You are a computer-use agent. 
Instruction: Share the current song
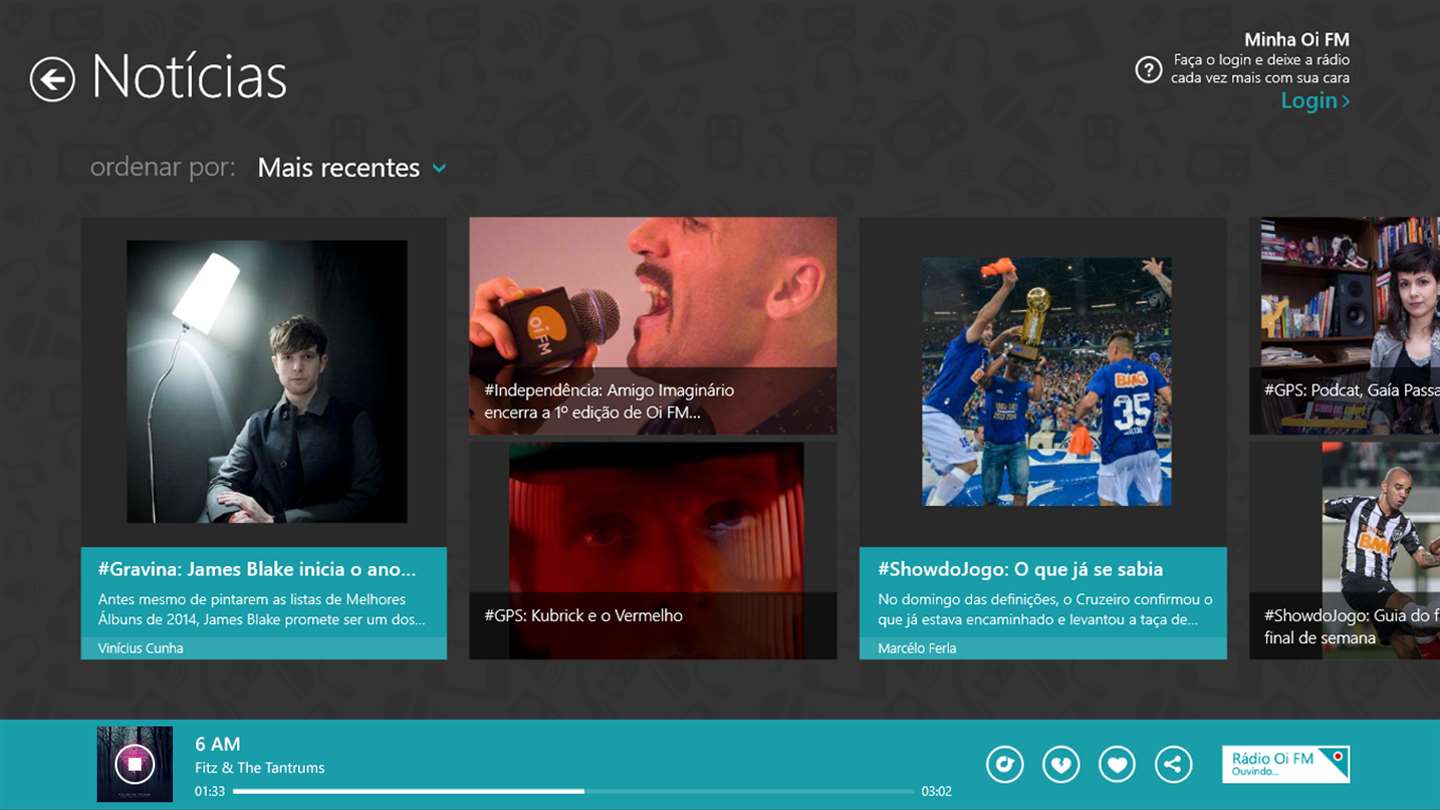point(1173,766)
